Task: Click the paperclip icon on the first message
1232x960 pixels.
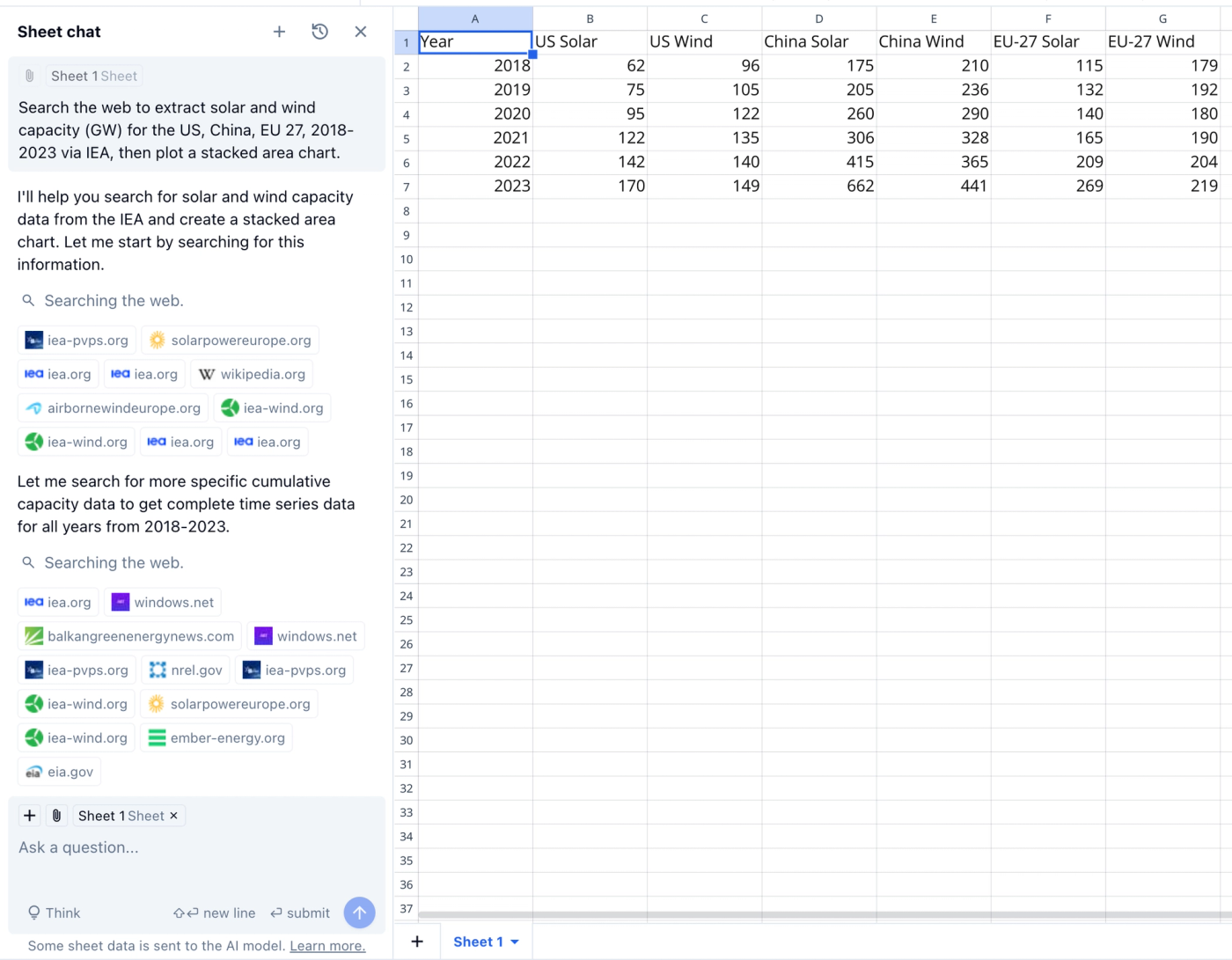Action: click(x=29, y=76)
